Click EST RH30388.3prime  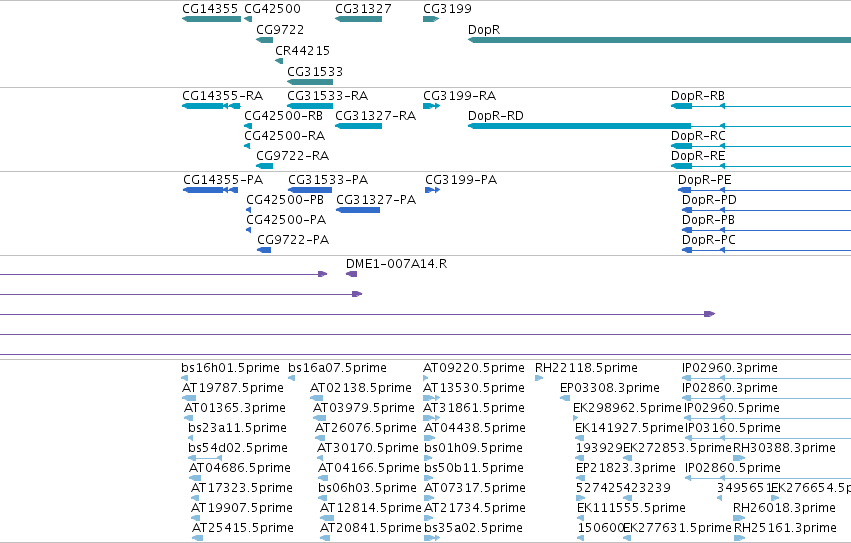click(x=739, y=458)
